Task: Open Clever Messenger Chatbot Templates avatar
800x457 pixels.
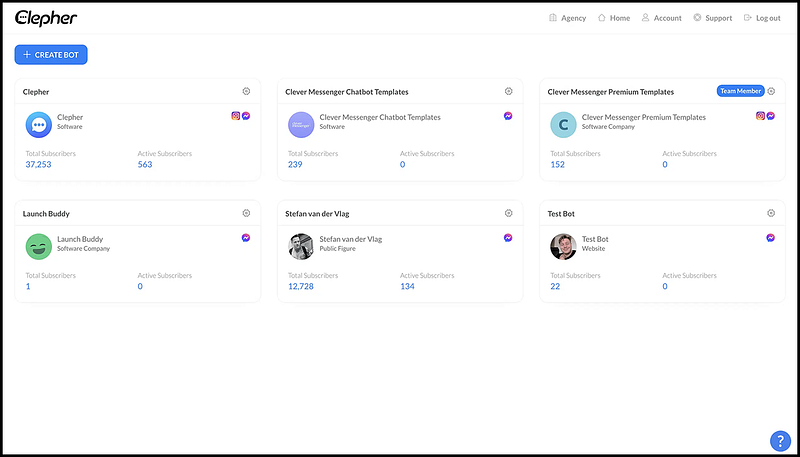Action: tap(301, 125)
